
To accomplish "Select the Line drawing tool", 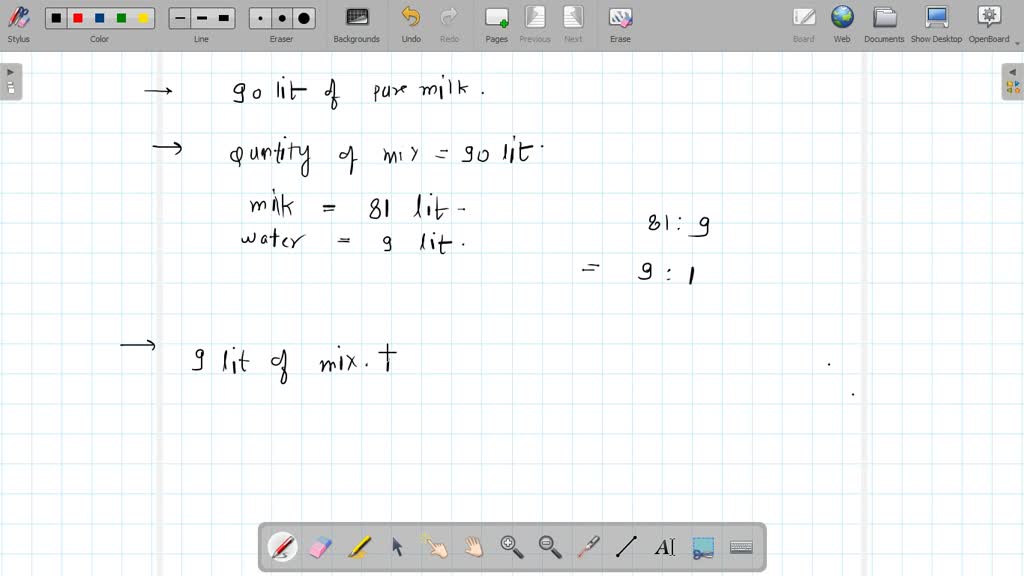I will coord(625,546).
